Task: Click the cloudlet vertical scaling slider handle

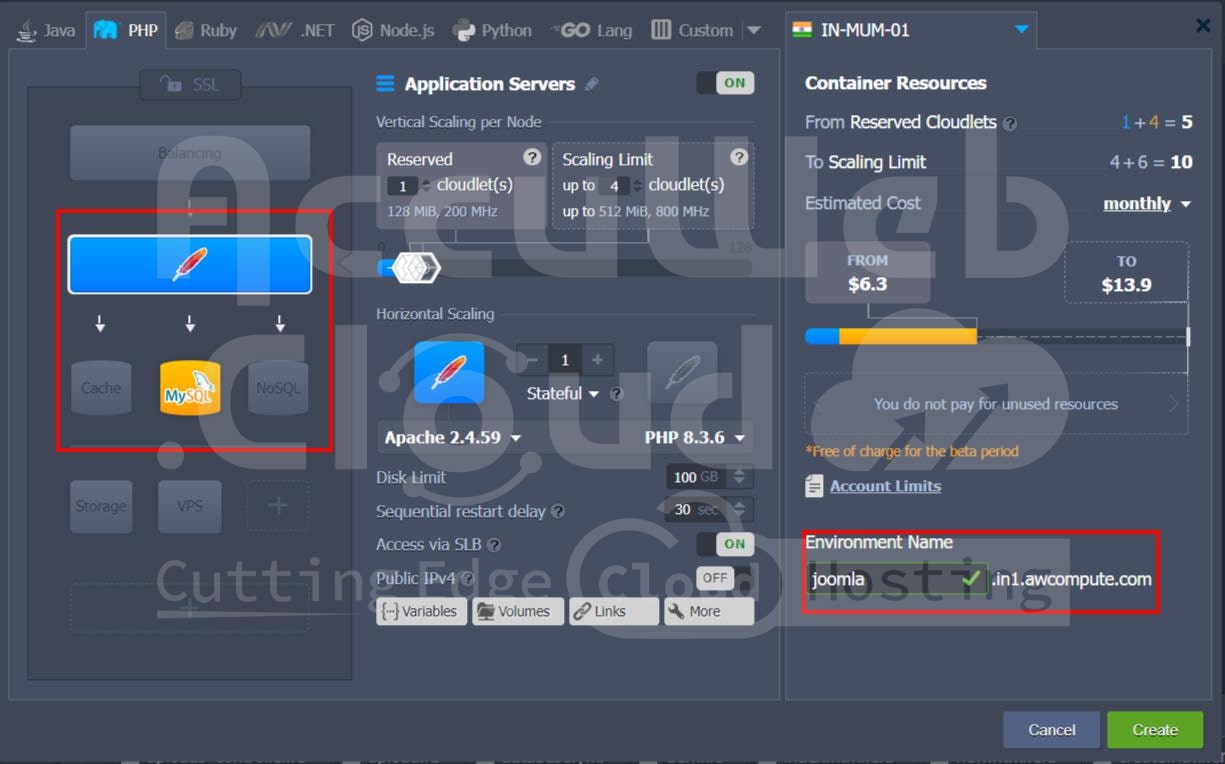Action: coord(415,267)
